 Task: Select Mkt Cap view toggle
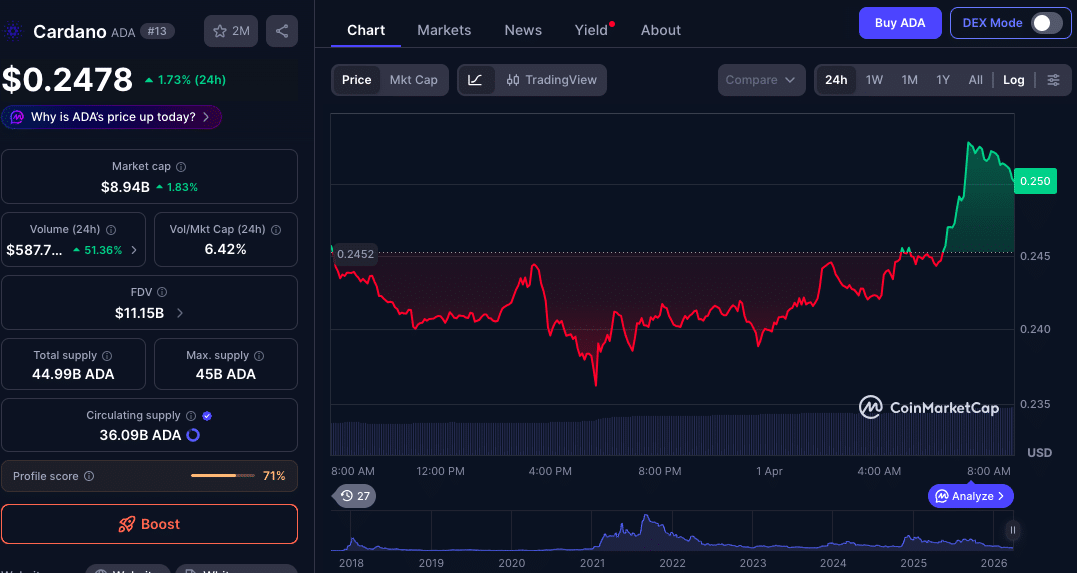413,80
